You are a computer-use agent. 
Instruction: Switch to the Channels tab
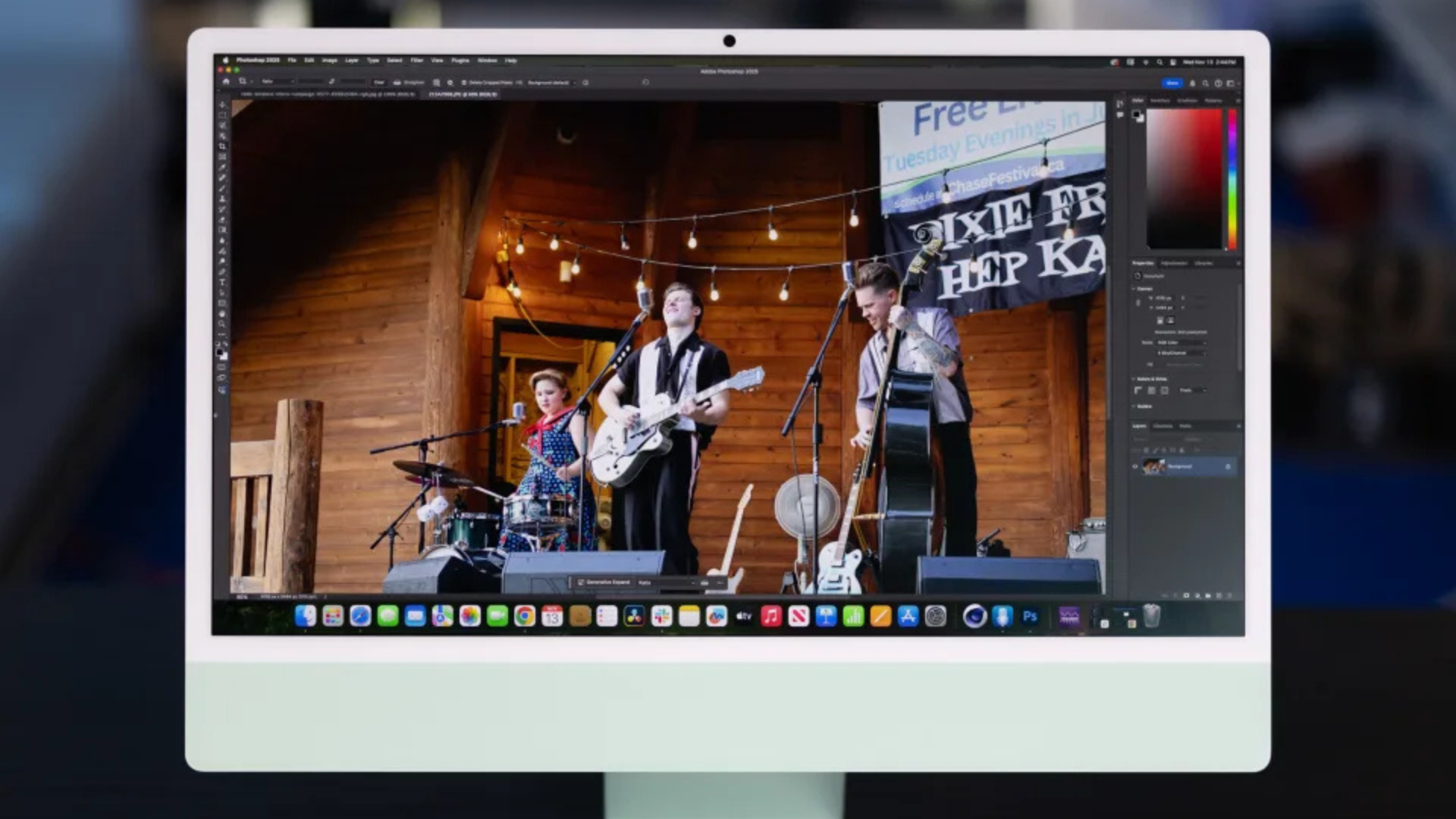point(1162,426)
